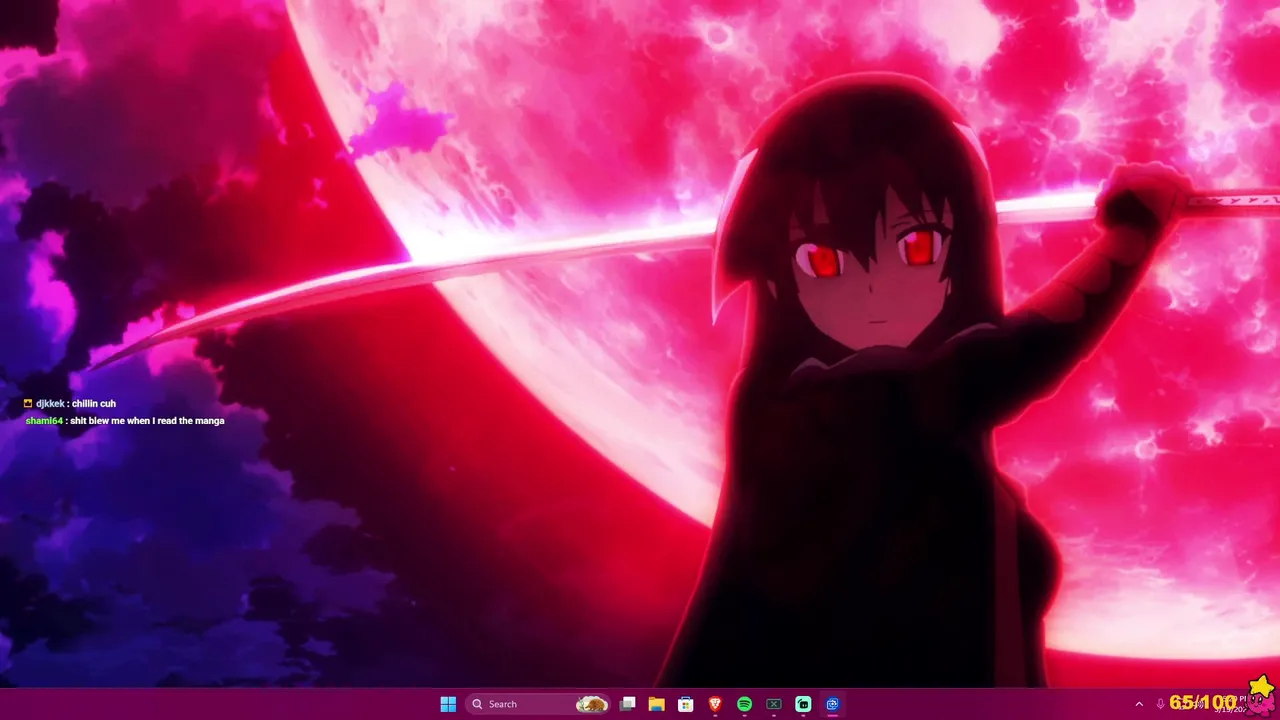Open the dark X-icon app in taskbar
This screenshot has height=720, width=1280.
click(774, 704)
